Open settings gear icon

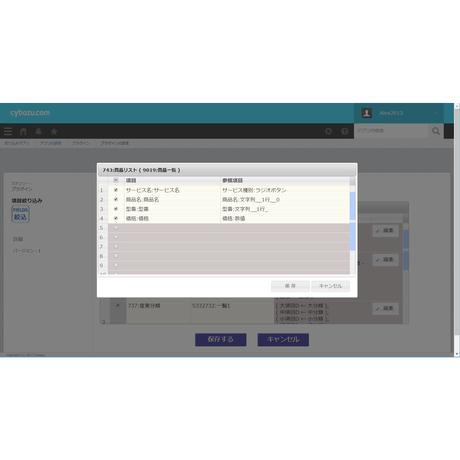click(x=328, y=131)
